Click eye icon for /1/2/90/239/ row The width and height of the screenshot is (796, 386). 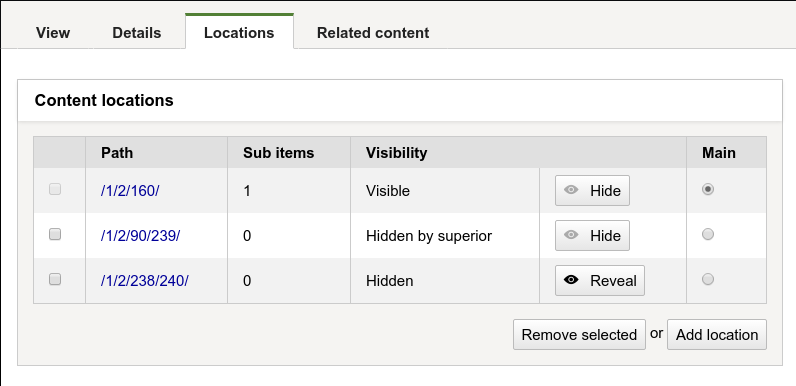[571, 235]
